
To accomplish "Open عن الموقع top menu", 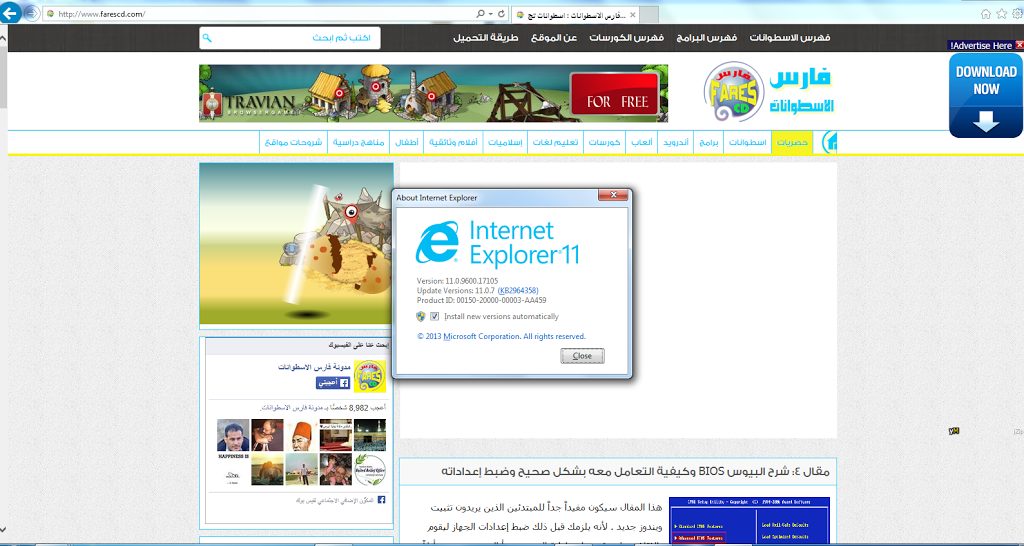I will point(554,38).
